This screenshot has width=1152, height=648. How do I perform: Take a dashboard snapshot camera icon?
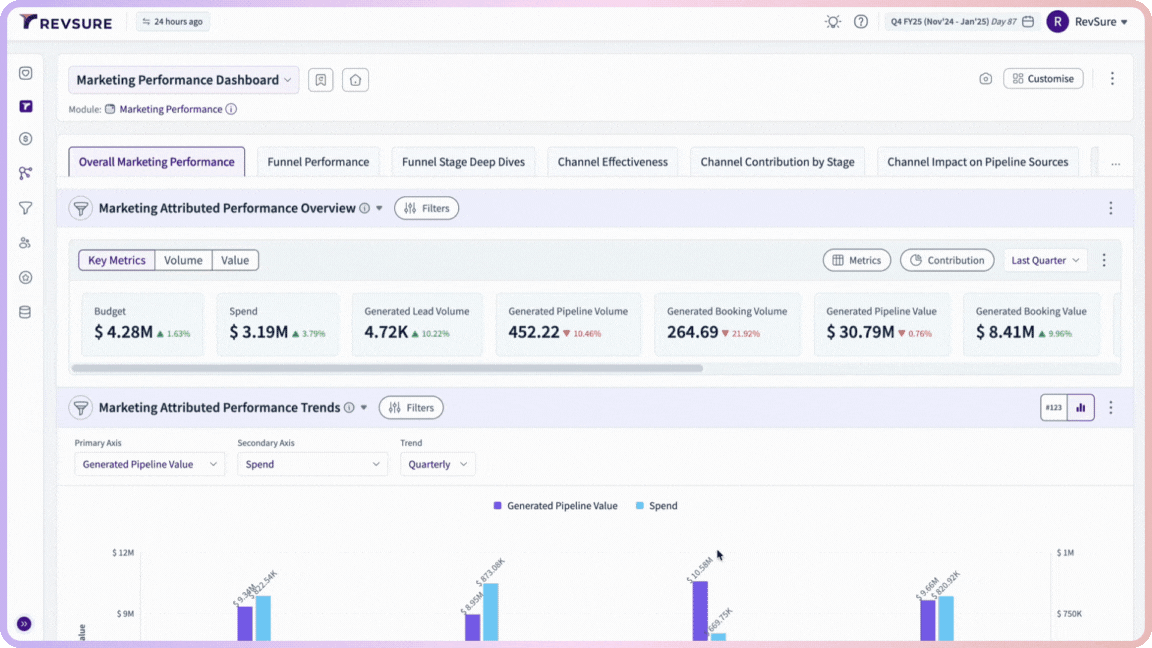[985, 79]
